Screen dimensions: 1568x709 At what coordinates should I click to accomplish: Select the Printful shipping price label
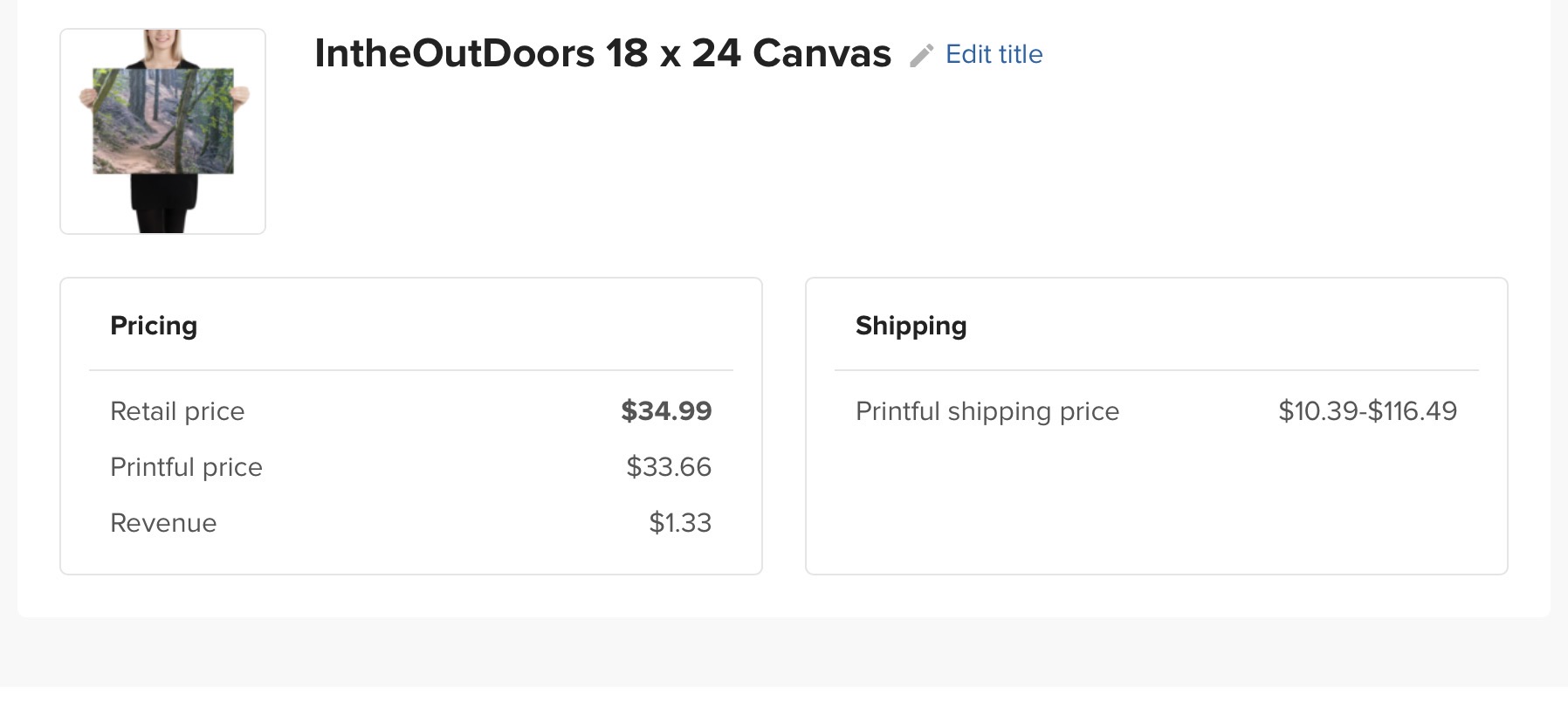coord(987,411)
